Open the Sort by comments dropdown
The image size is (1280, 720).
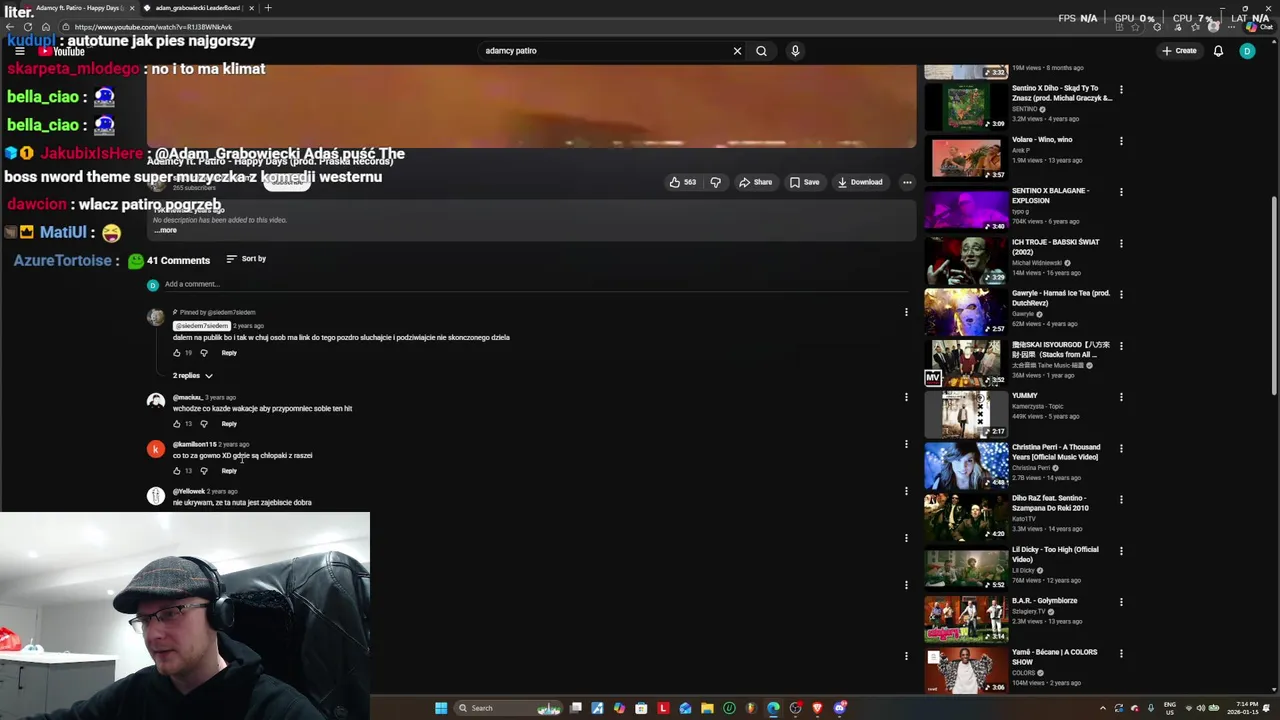(246, 259)
